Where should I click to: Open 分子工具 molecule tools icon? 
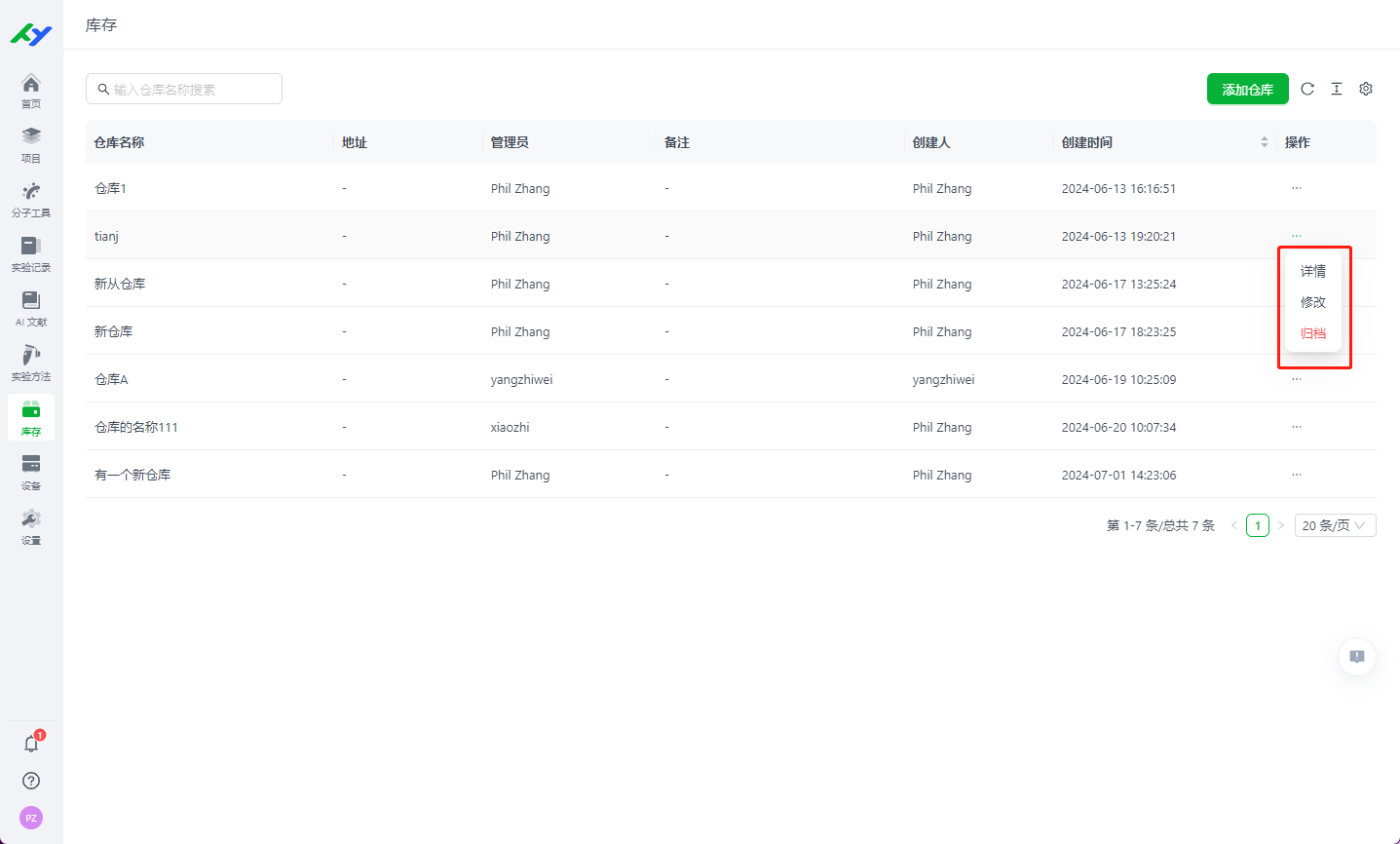point(31,199)
